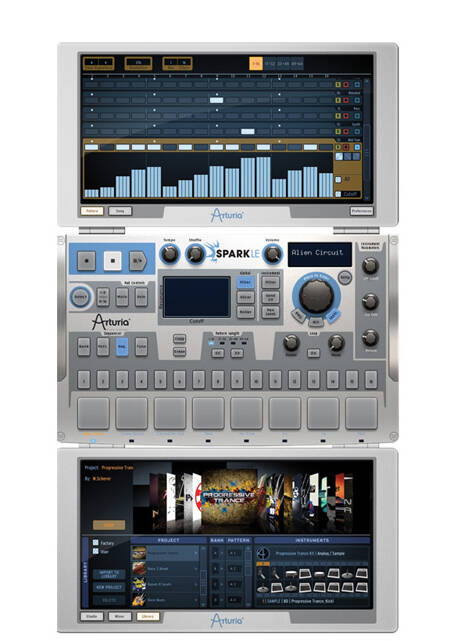The width and height of the screenshot is (457, 641).
Task: Click the first step of the highlighted track
Action: pos(92,147)
